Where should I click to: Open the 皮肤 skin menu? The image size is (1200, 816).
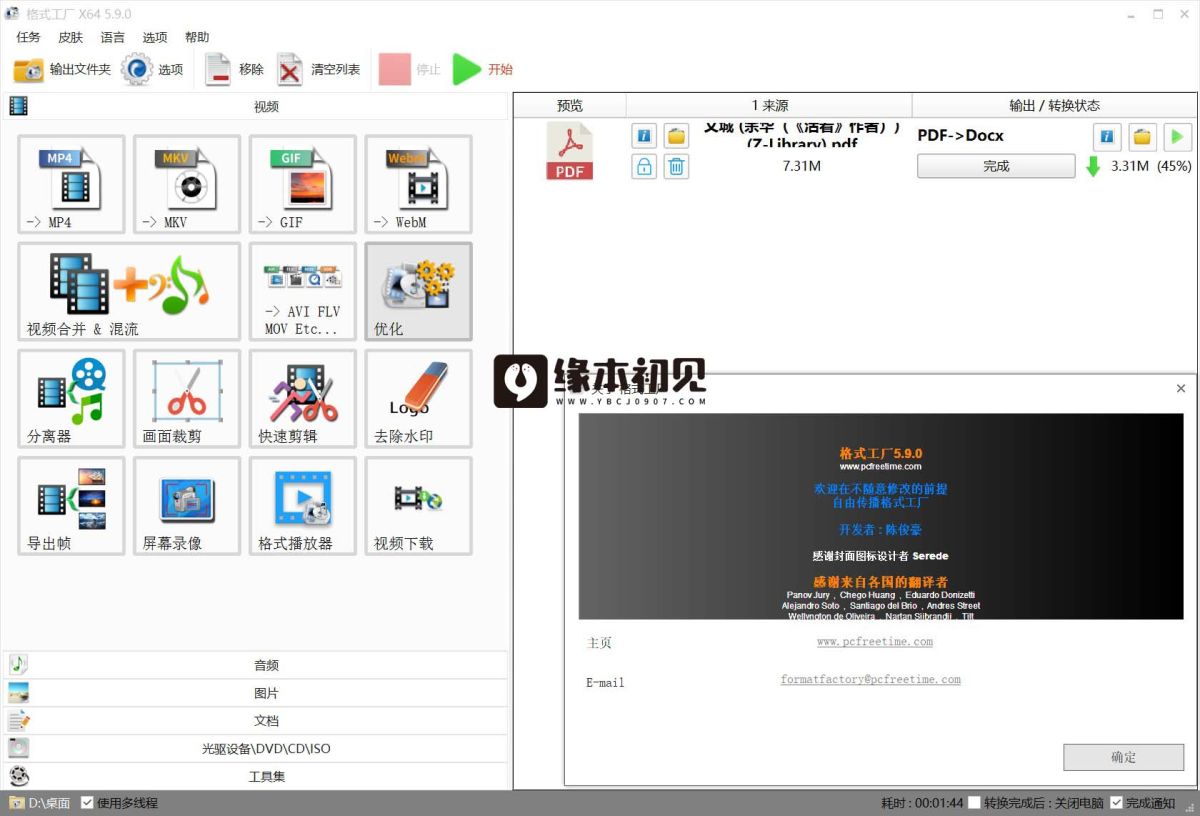tap(71, 38)
